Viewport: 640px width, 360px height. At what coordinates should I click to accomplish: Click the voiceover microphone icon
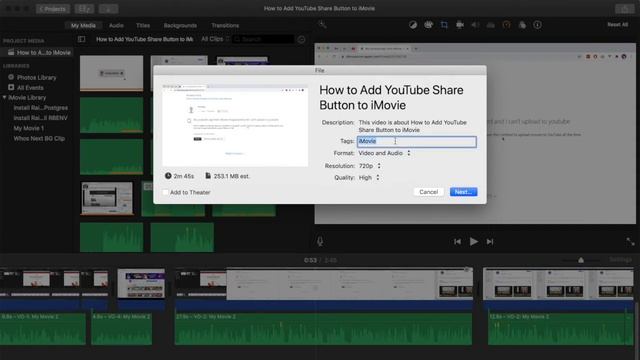coord(320,241)
